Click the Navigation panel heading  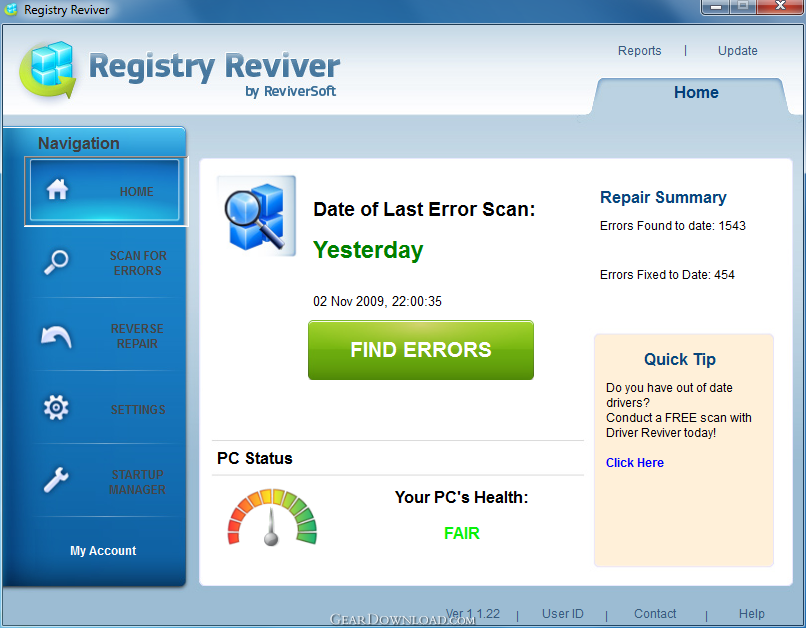[79, 143]
